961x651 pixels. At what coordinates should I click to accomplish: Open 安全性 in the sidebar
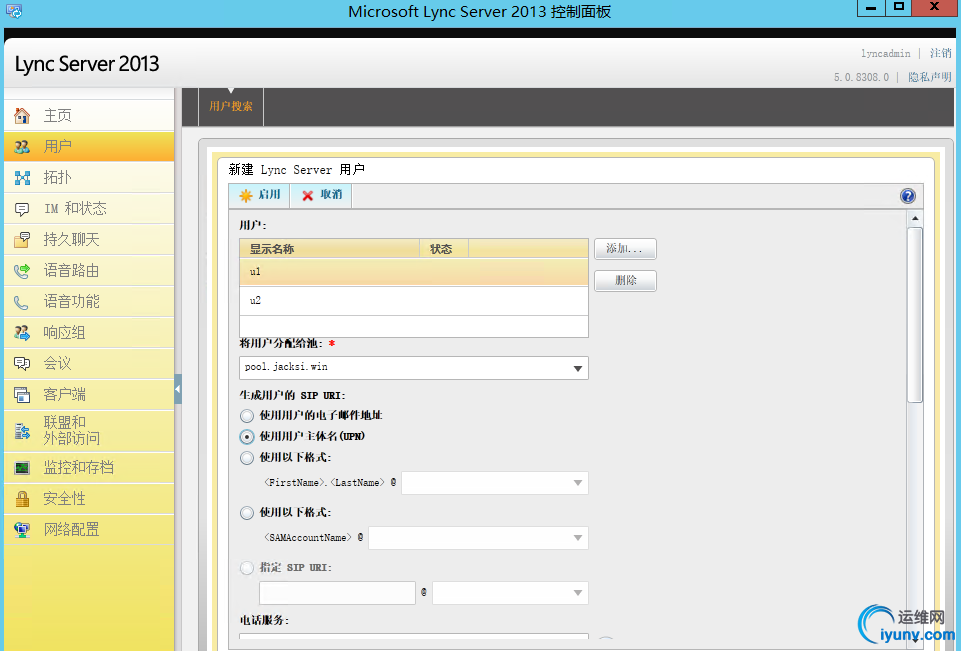pyautogui.click(x=89, y=499)
